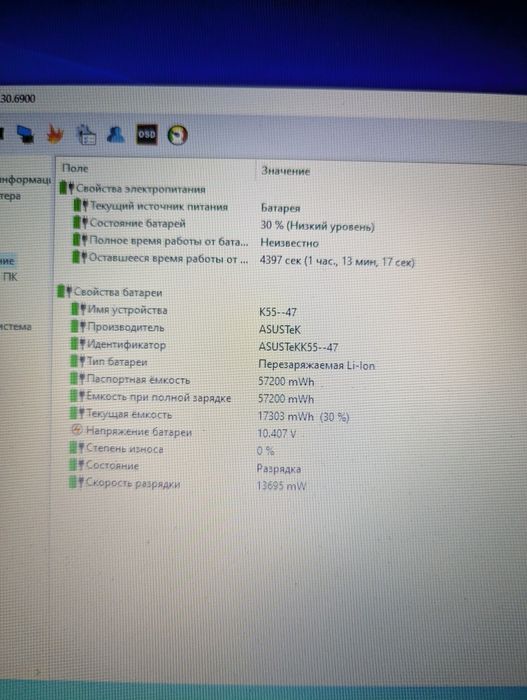This screenshot has height=700, width=527.
Task: Select the ПК item in left tree
Action: (10, 277)
